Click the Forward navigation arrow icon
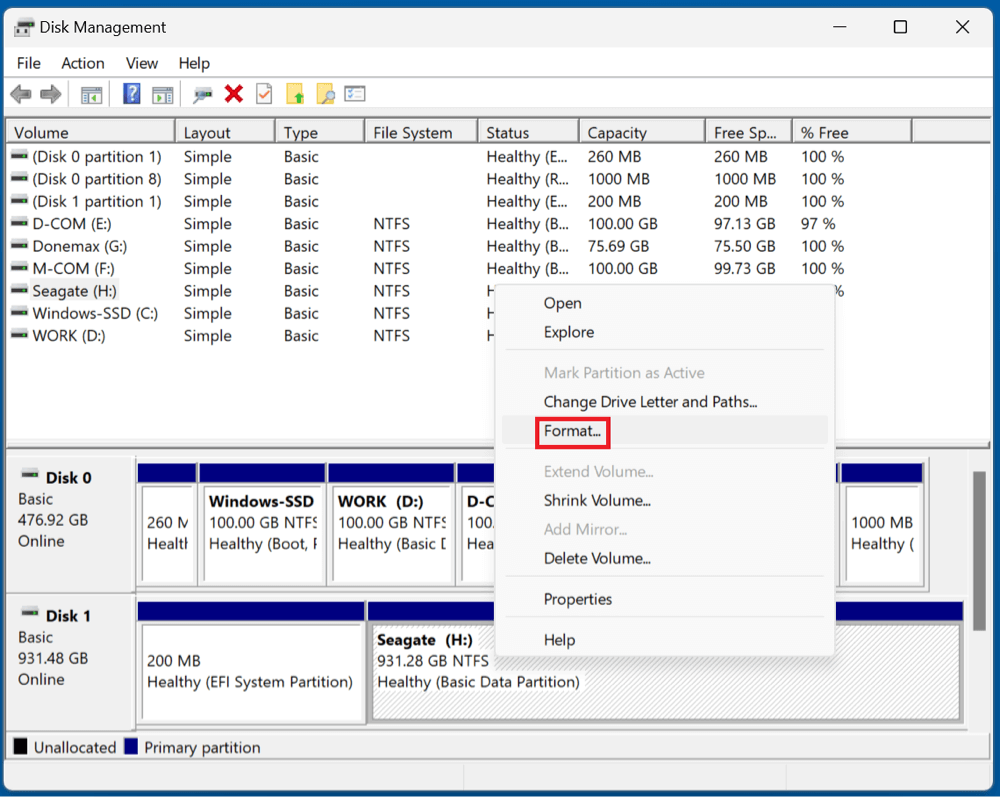 click(51, 93)
